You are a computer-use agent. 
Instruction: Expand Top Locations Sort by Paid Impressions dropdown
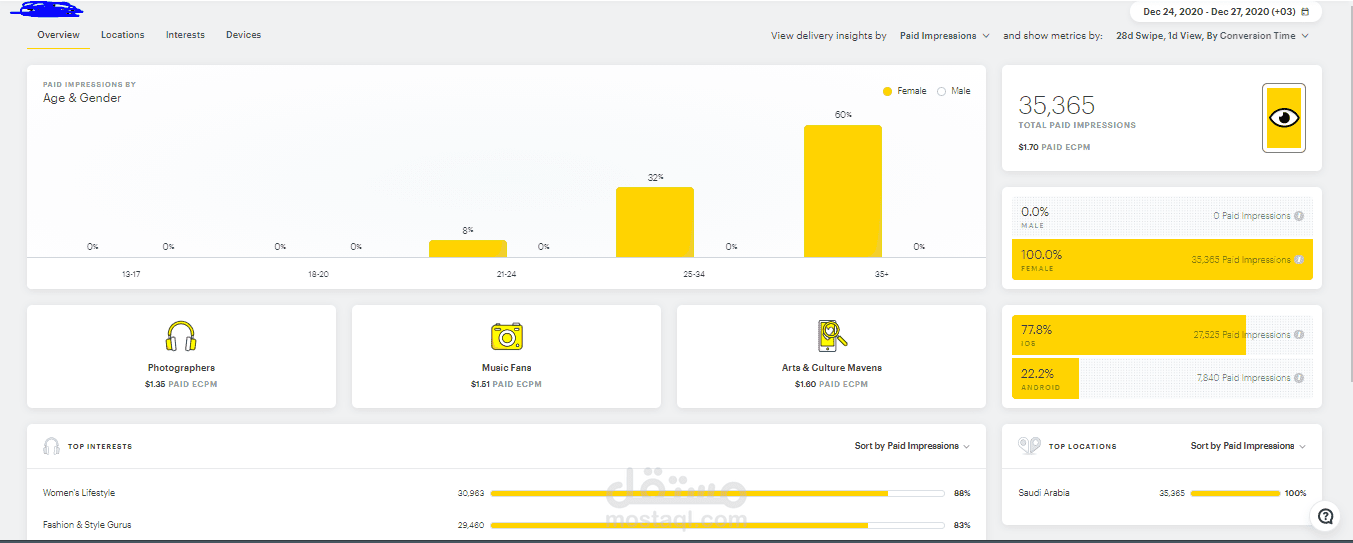pos(1248,446)
